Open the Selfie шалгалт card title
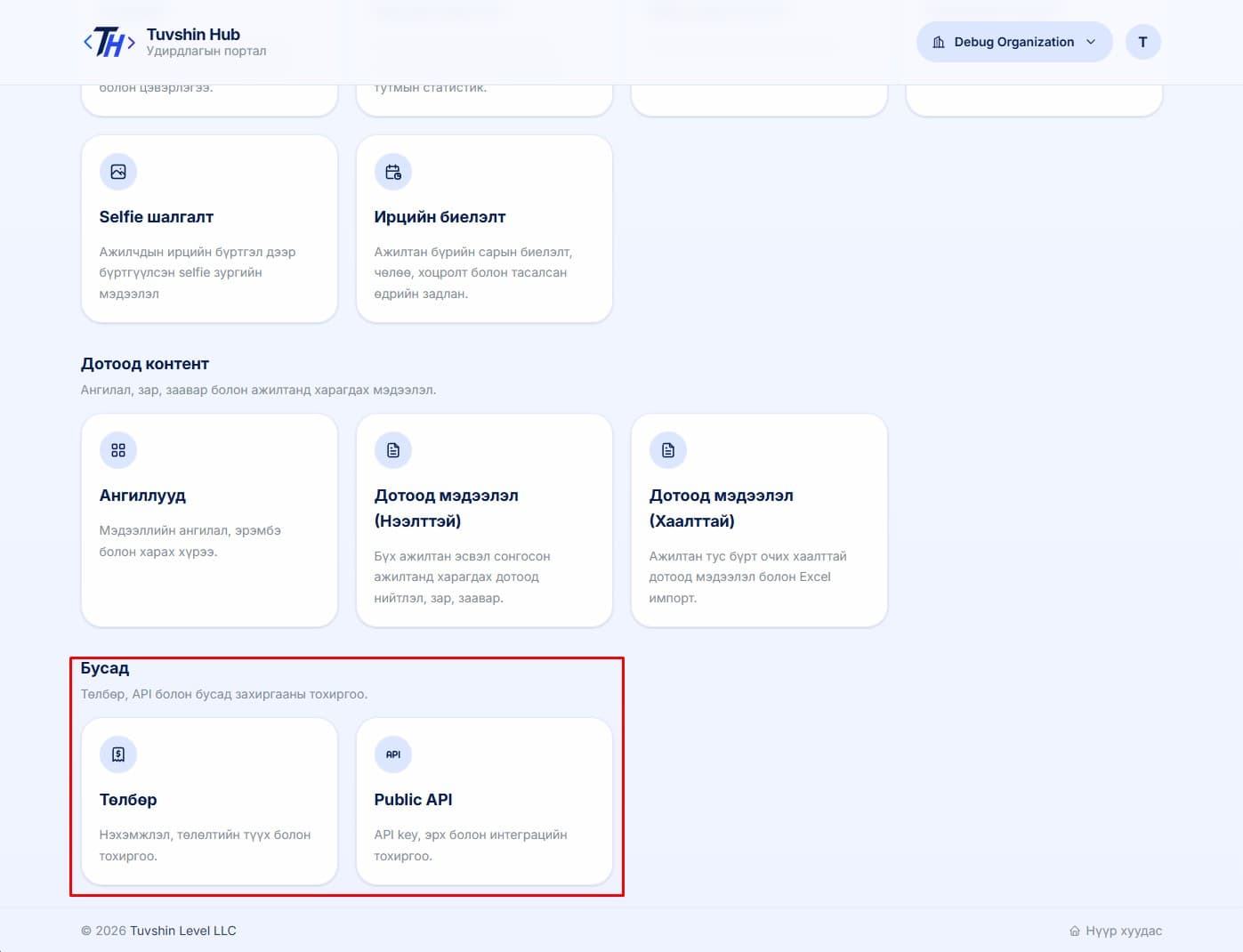The image size is (1243, 952). click(157, 217)
